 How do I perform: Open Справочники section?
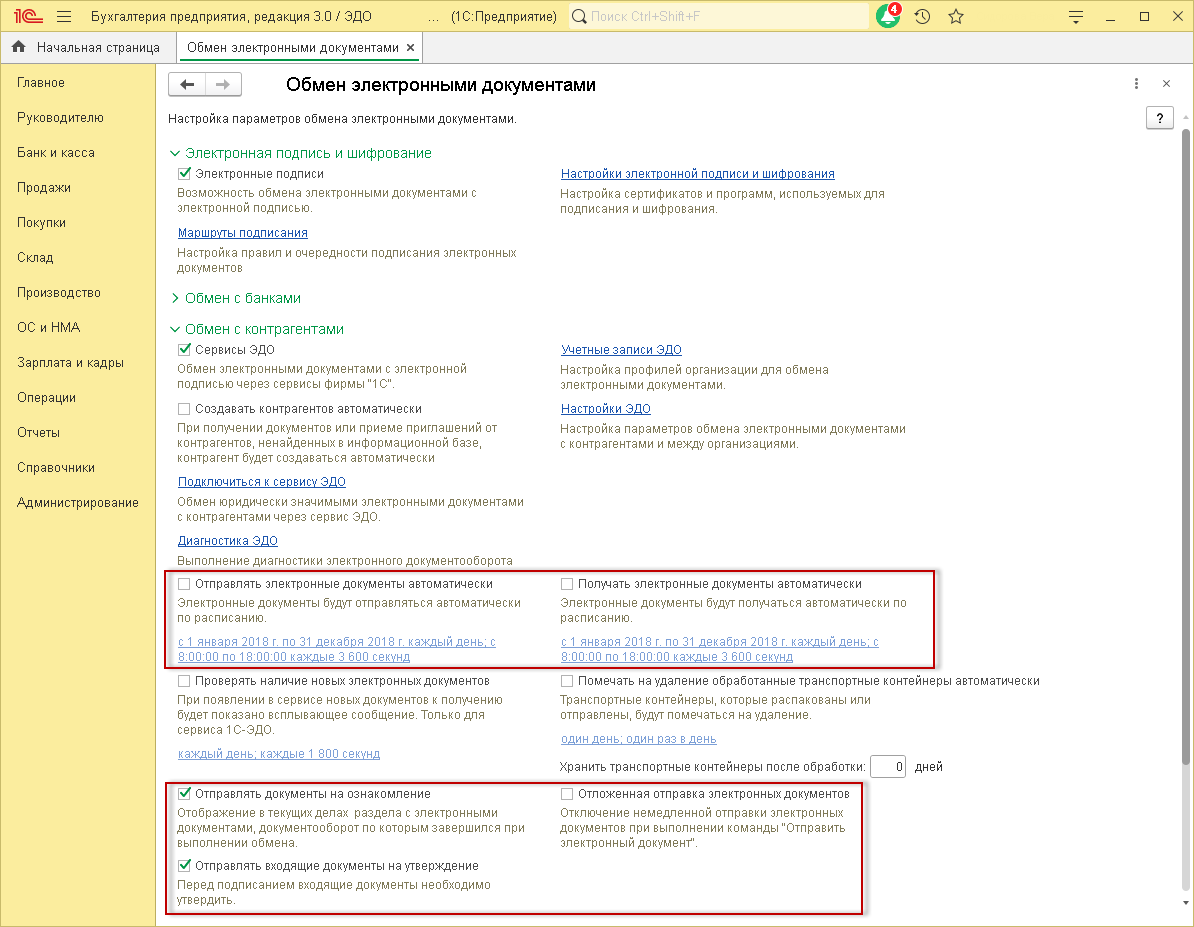click(x=56, y=468)
